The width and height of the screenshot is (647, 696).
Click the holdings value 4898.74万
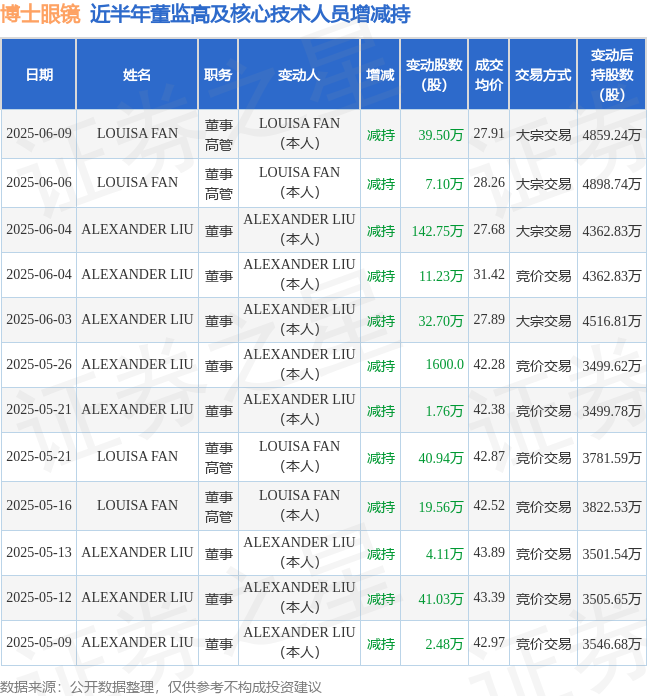click(x=611, y=184)
